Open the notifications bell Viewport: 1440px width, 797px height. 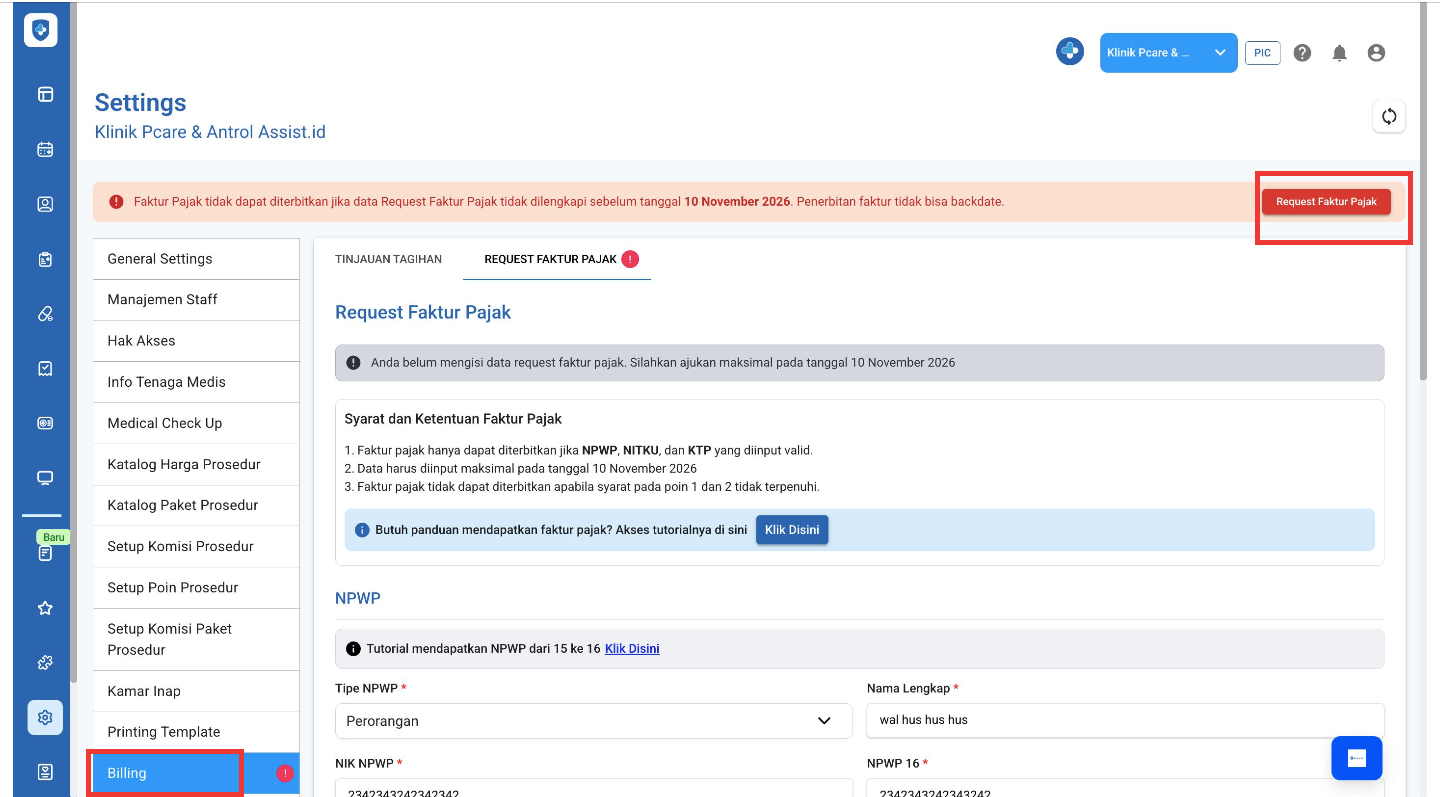[x=1340, y=53]
